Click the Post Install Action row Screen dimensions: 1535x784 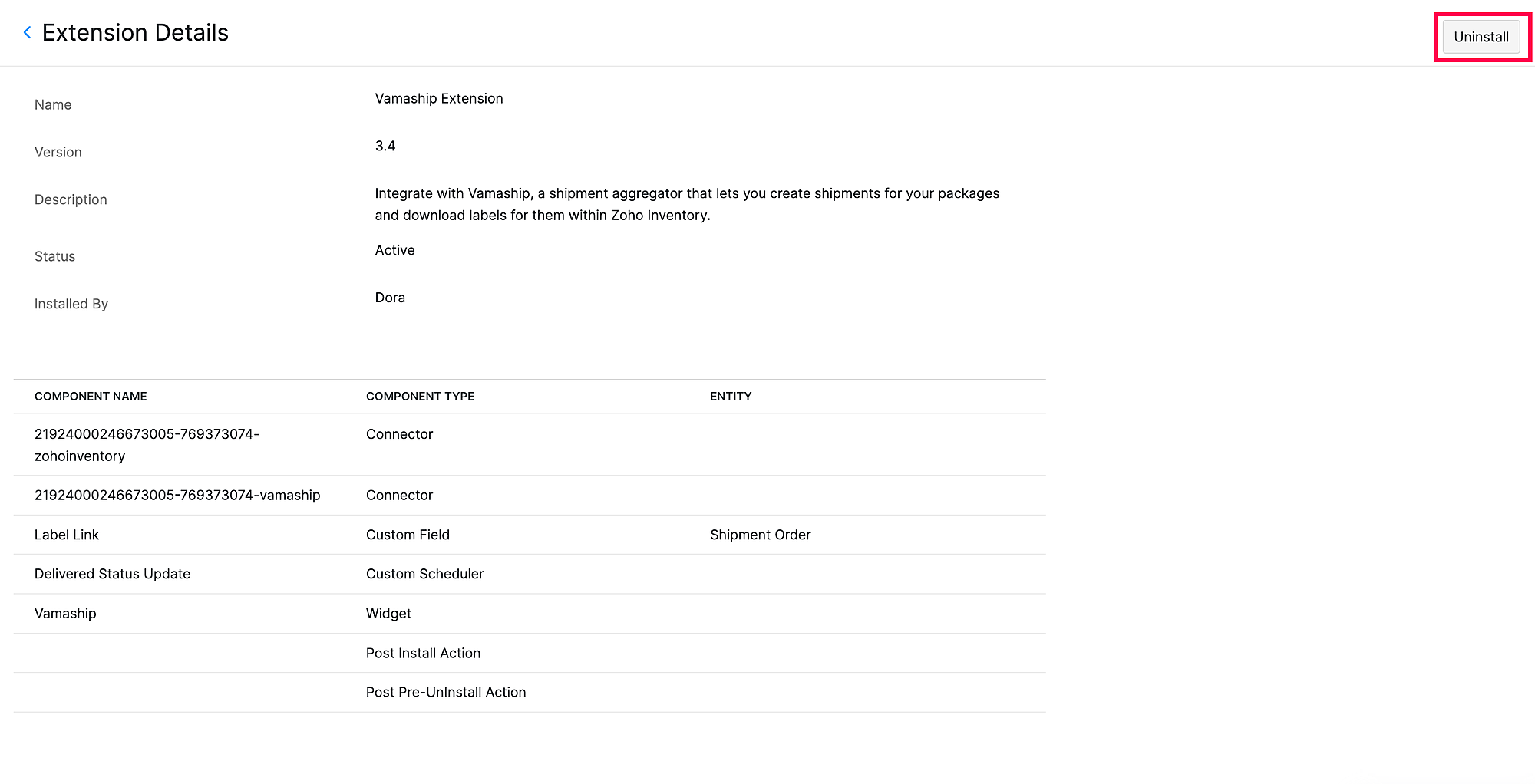pos(423,653)
